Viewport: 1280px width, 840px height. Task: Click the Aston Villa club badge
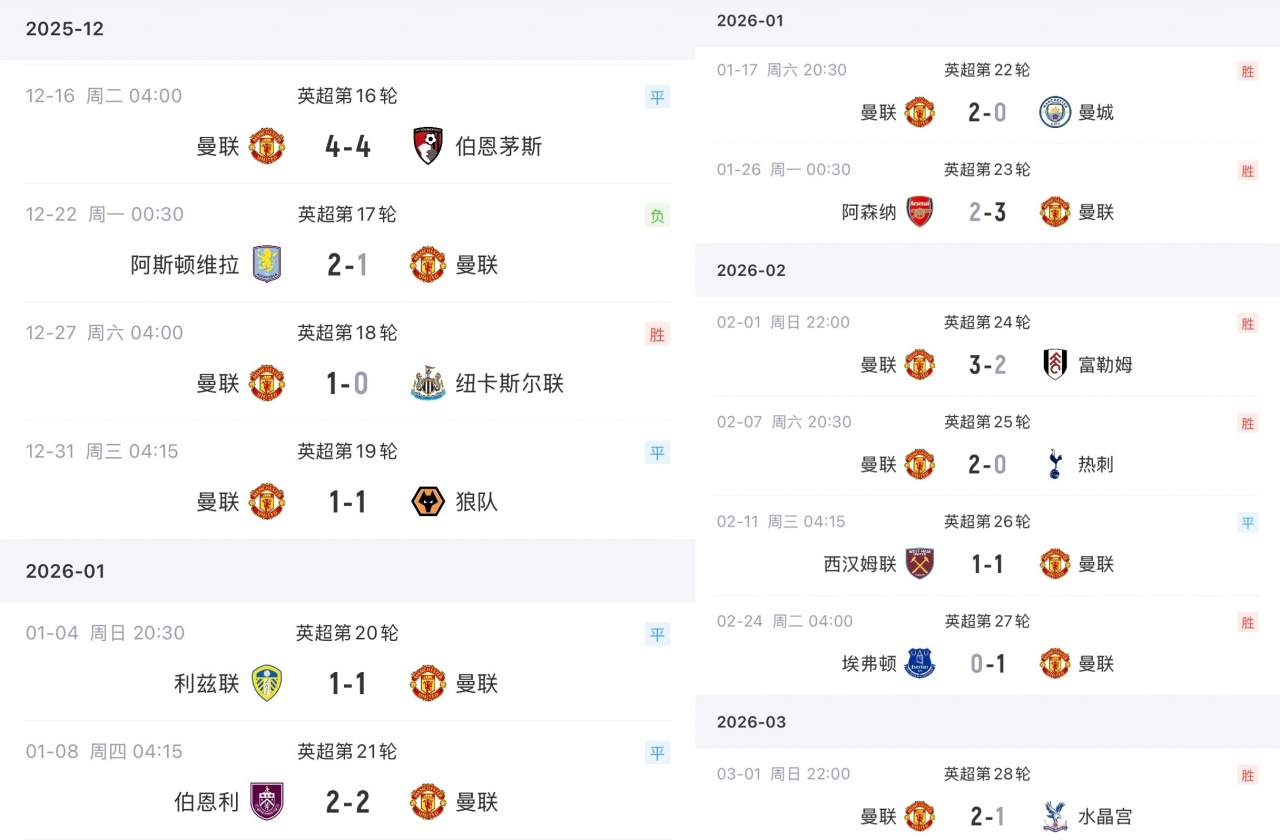267,265
